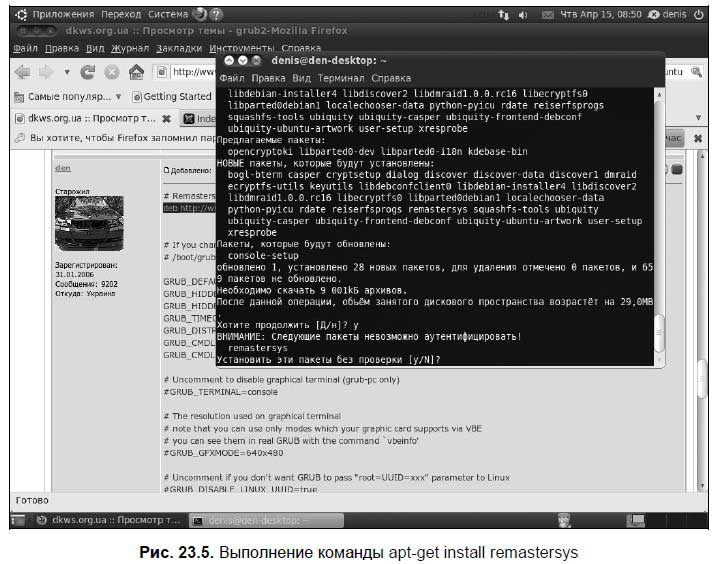Switch to the Inde... browser tab
The width and height of the screenshot is (717, 564).
click(199, 119)
